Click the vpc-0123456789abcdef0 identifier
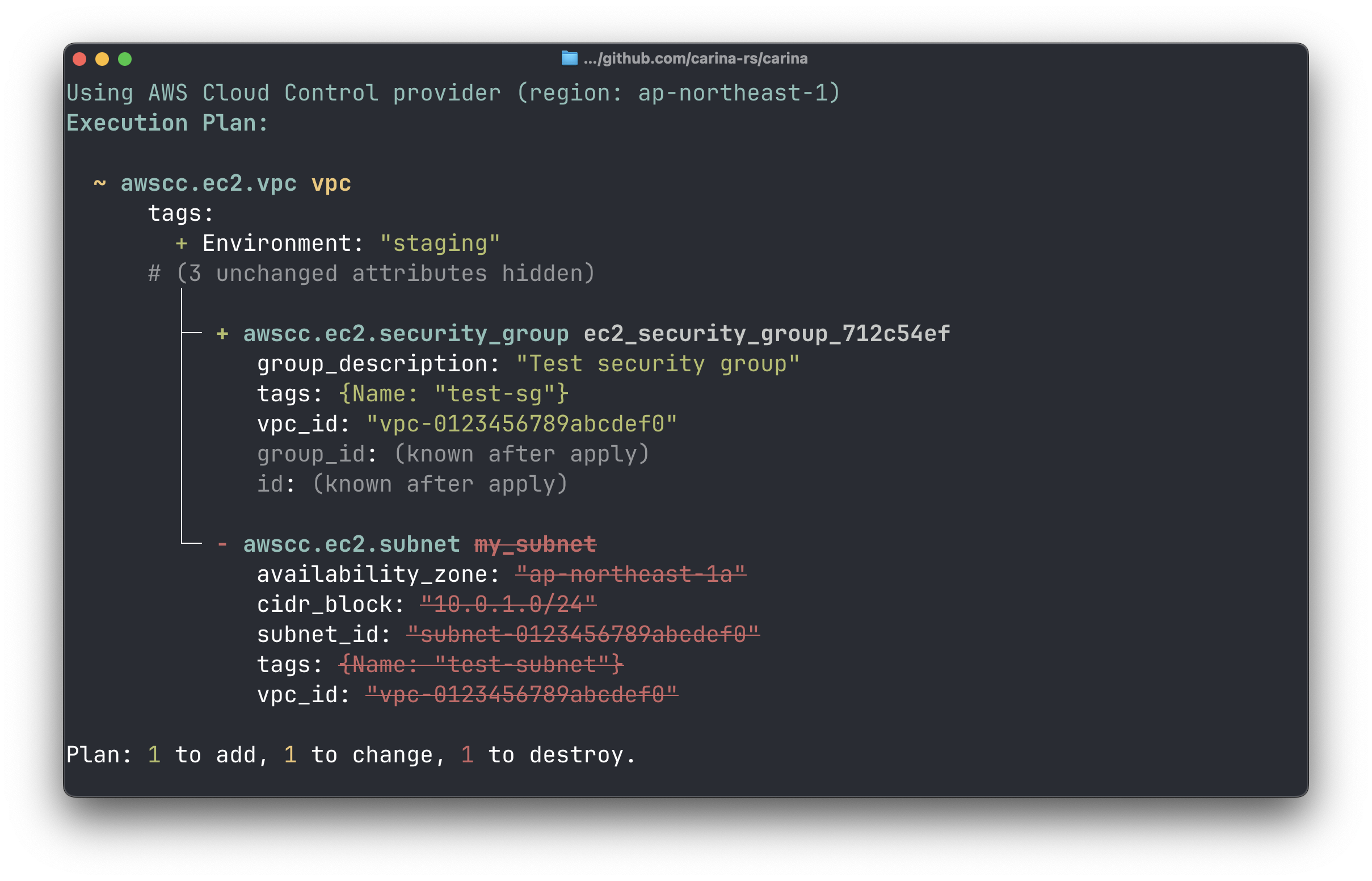This screenshot has height=881, width=1372. pyautogui.click(x=520, y=423)
